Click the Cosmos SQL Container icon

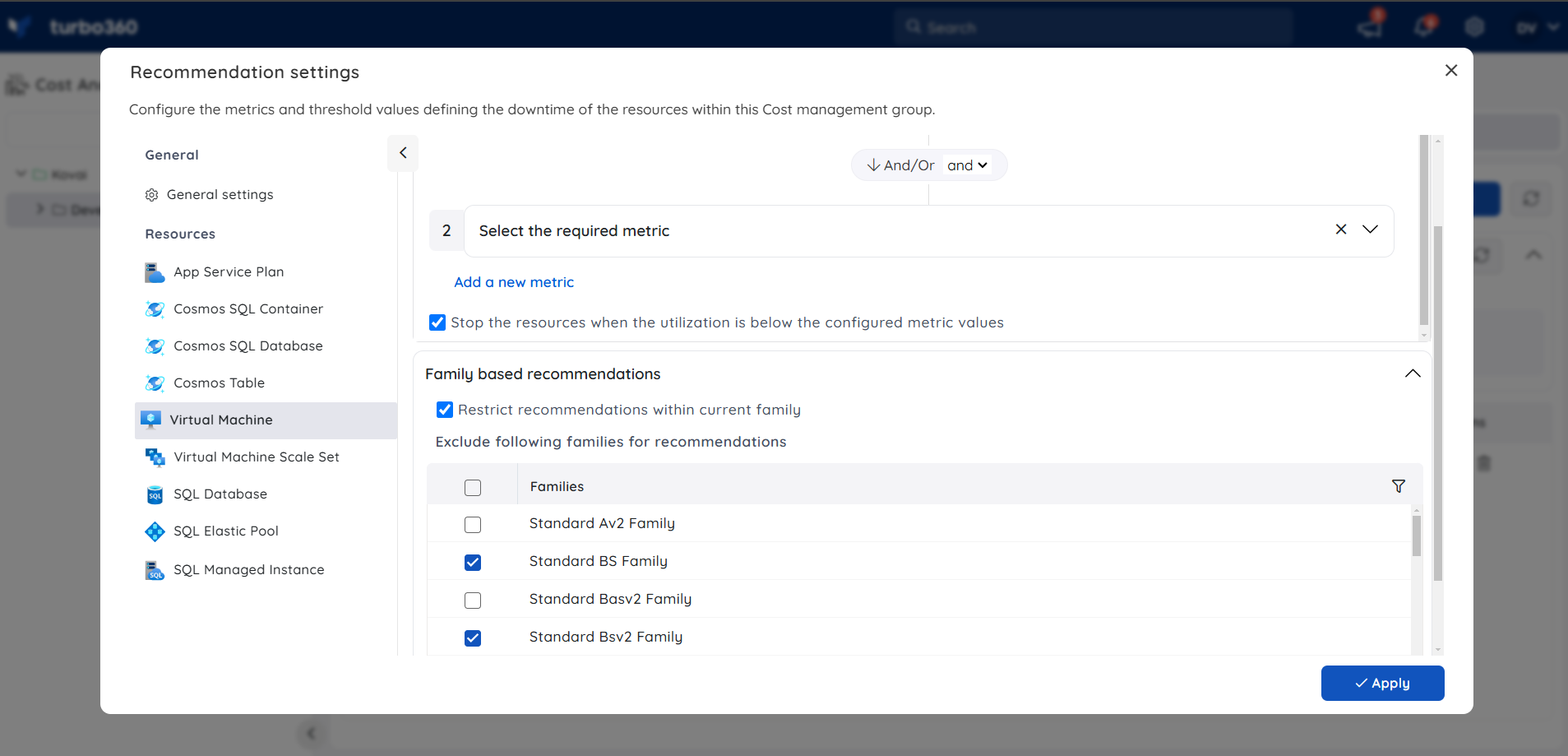(155, 309)
